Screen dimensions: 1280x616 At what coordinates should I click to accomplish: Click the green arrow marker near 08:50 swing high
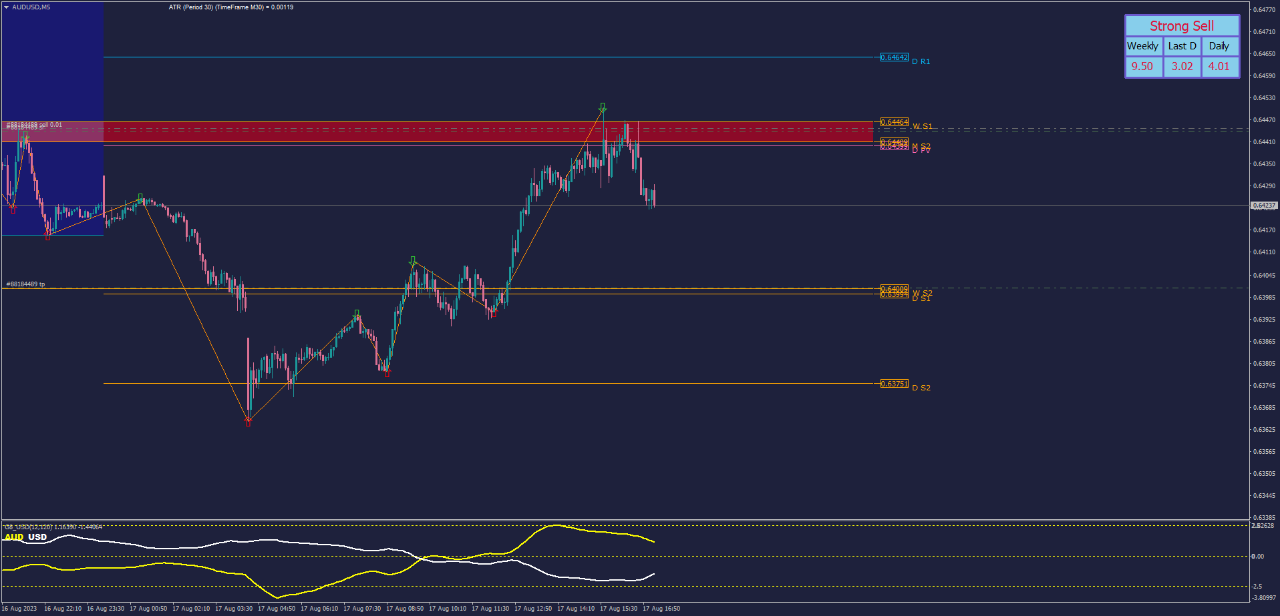412,260
